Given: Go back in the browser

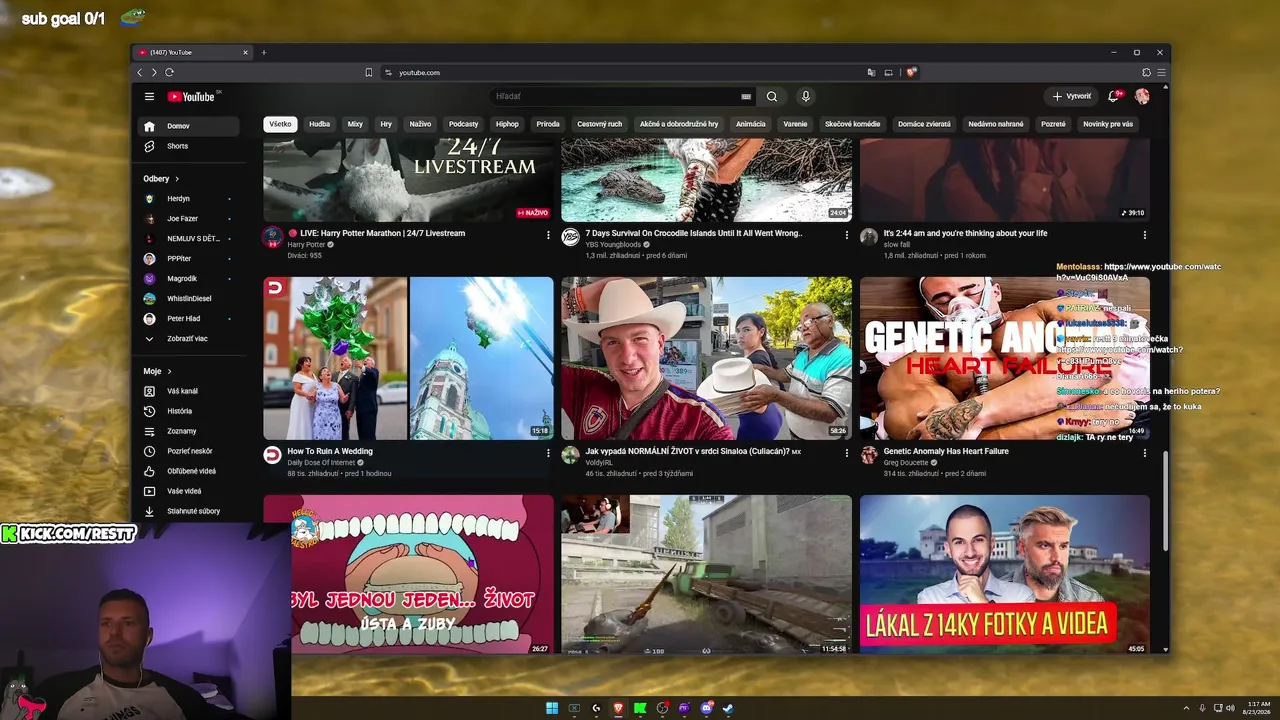Looking at the screenshot, I should pos(139,72).
